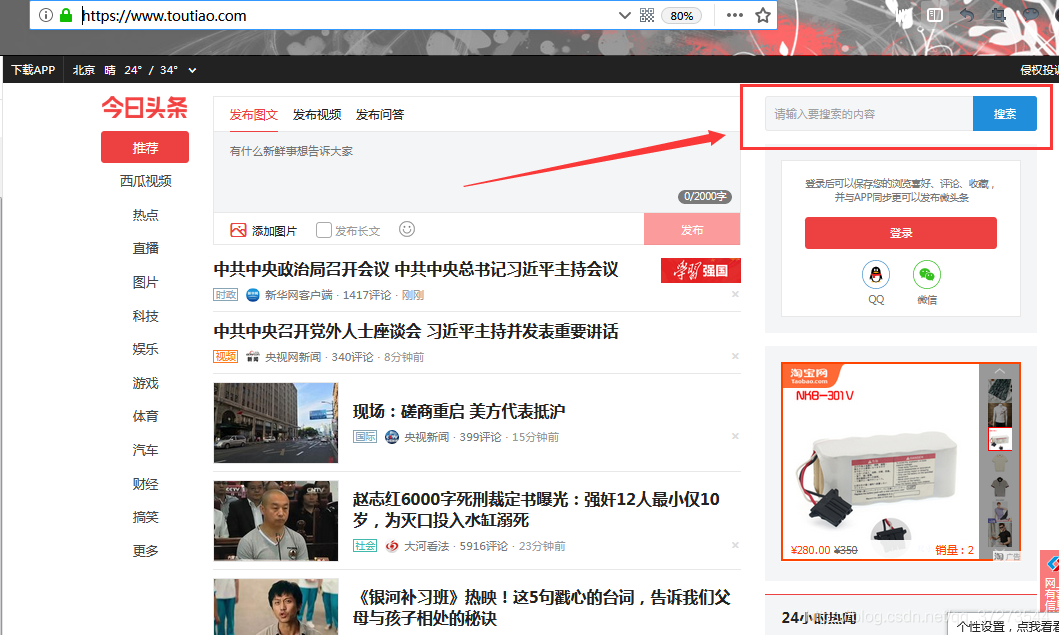Dismiss the 党外人士座谈会 article with its X

735,356
